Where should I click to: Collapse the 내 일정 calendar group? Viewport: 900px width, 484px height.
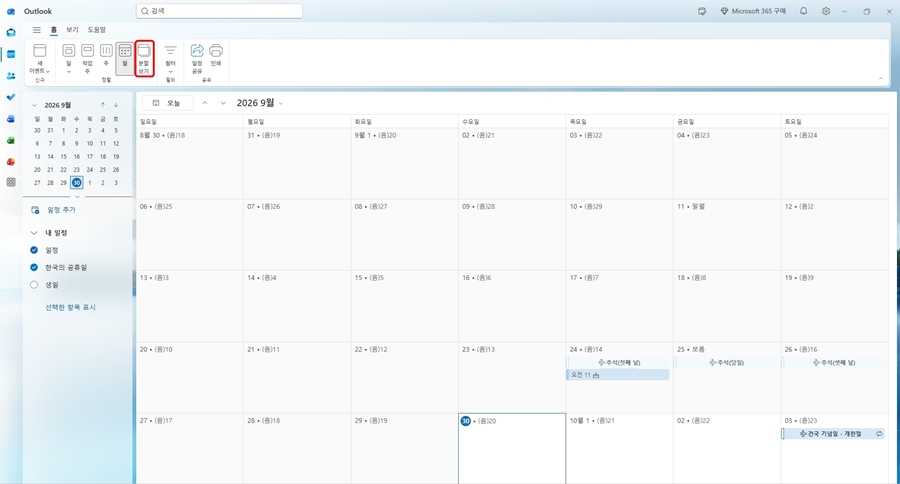pyautogui.click(x=34, y=233)
